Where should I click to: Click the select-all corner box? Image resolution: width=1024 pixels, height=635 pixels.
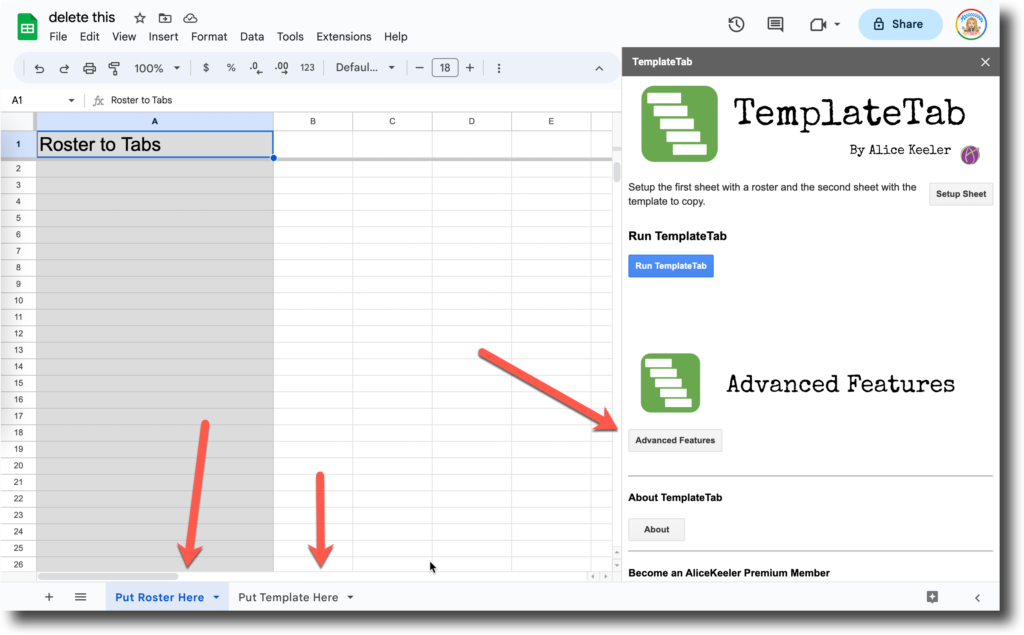(x=18, y=122)
